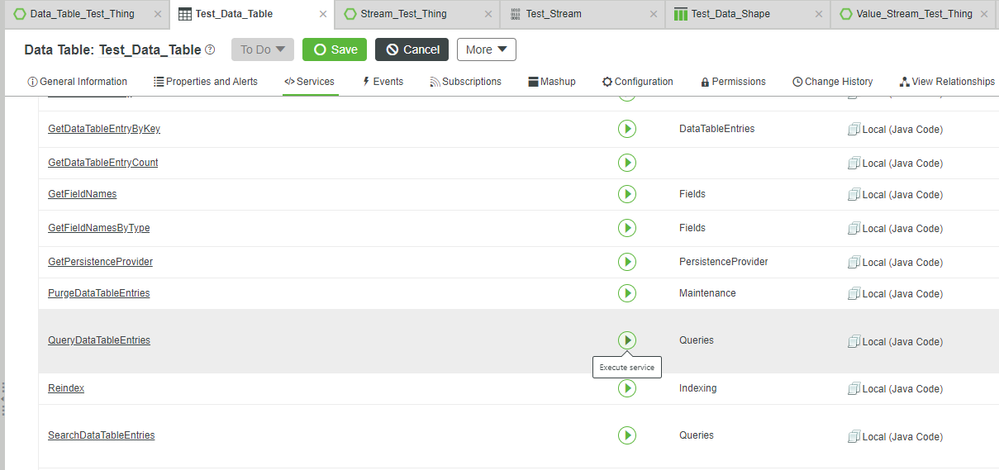Cancel the Data Table edits
Viewport: 999px width, 470px height.
click(412, 50)
